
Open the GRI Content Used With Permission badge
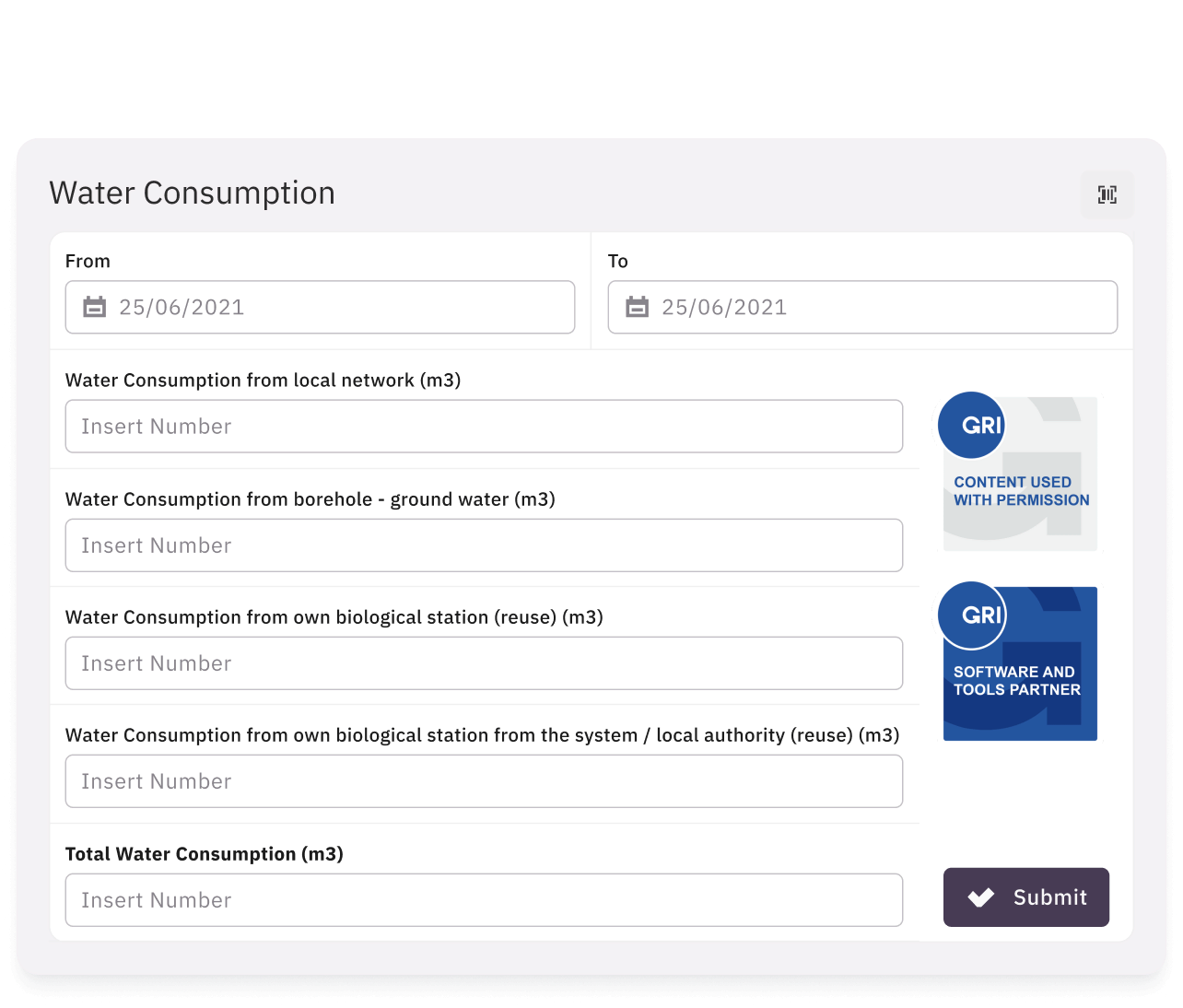coord(1019,474)
